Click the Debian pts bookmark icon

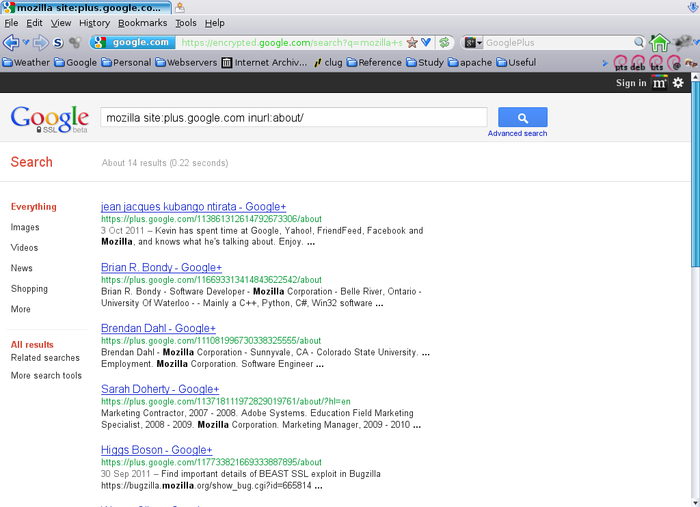pyautogui.click(x=621, y=62)
